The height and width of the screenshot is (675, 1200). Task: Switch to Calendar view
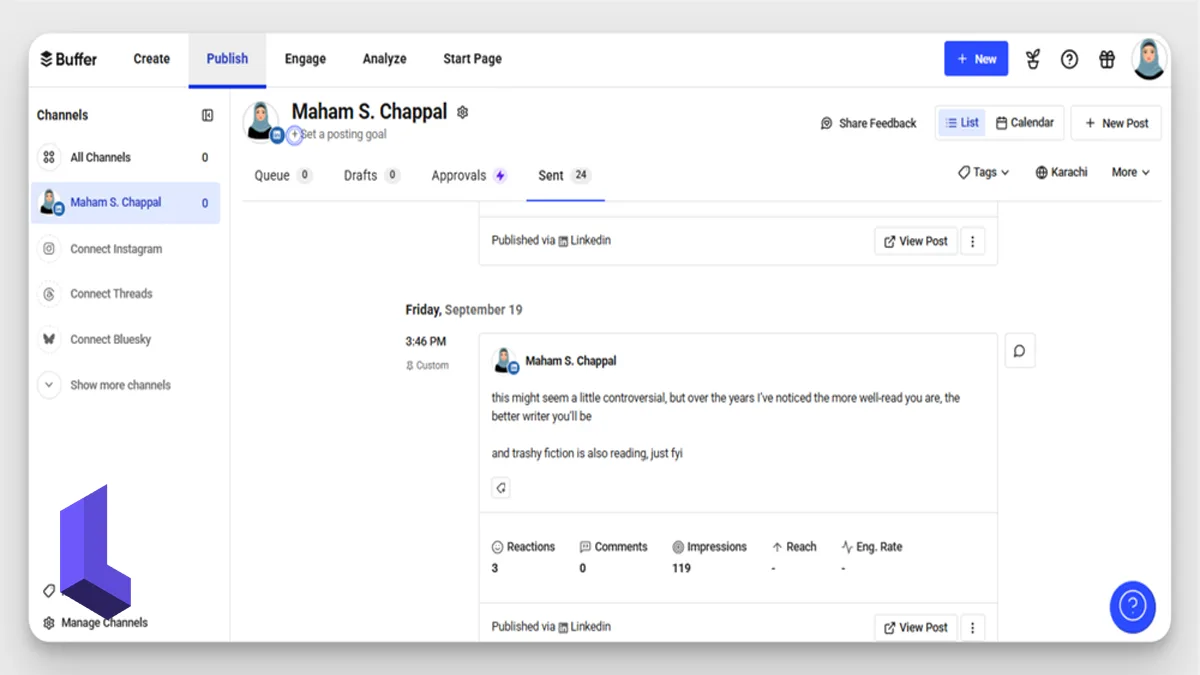(1025, 122)
